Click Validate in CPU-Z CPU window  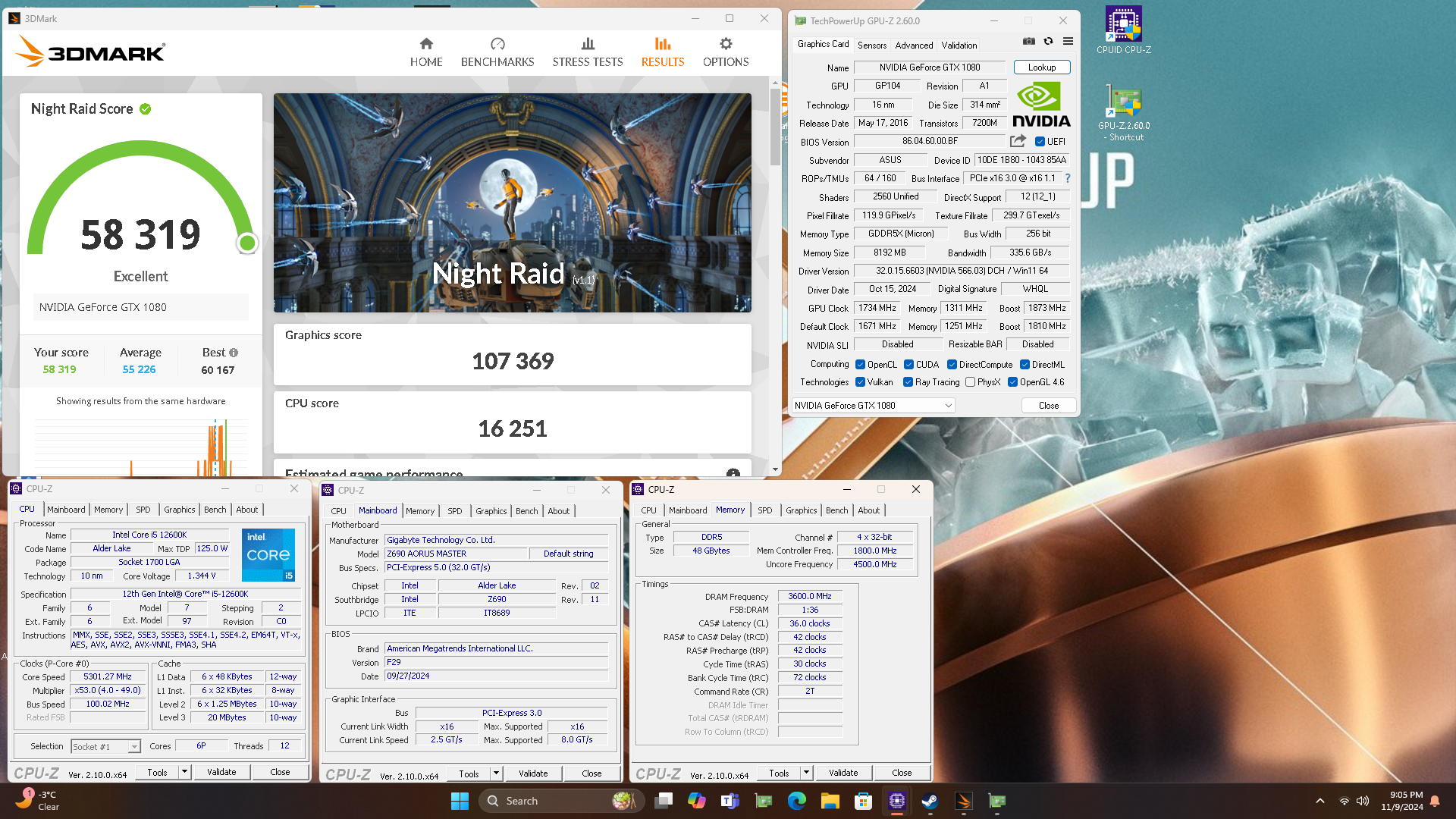pos(221,772)
